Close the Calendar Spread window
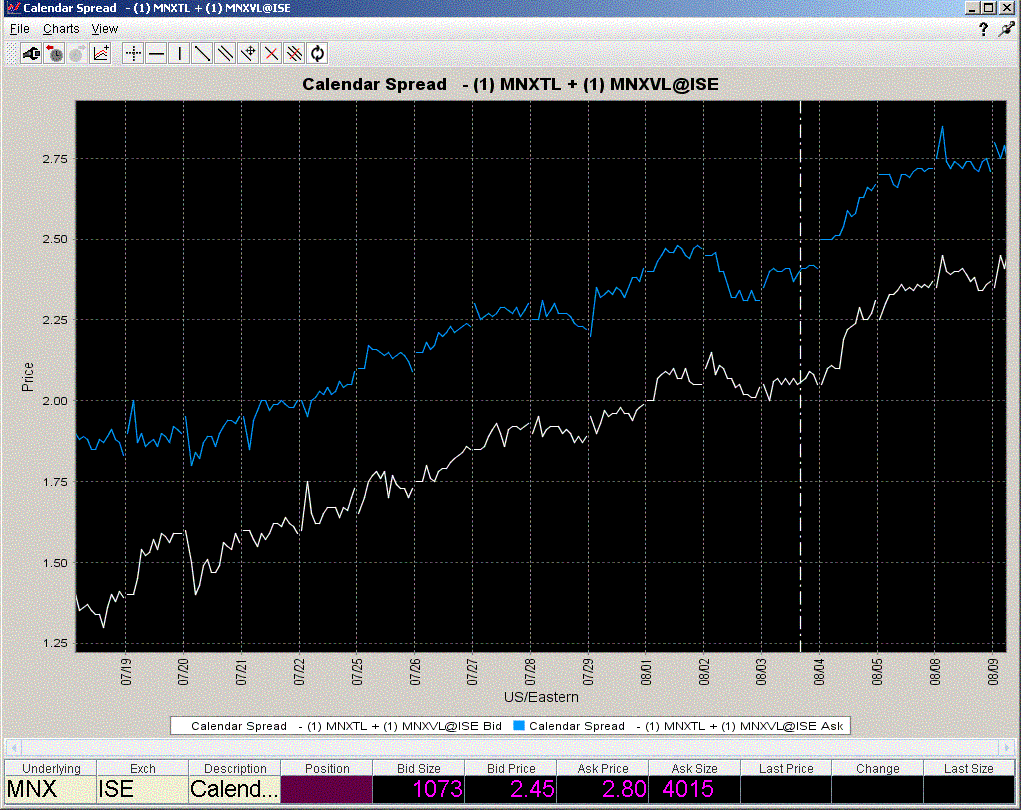 click(x=1006, y=8)
